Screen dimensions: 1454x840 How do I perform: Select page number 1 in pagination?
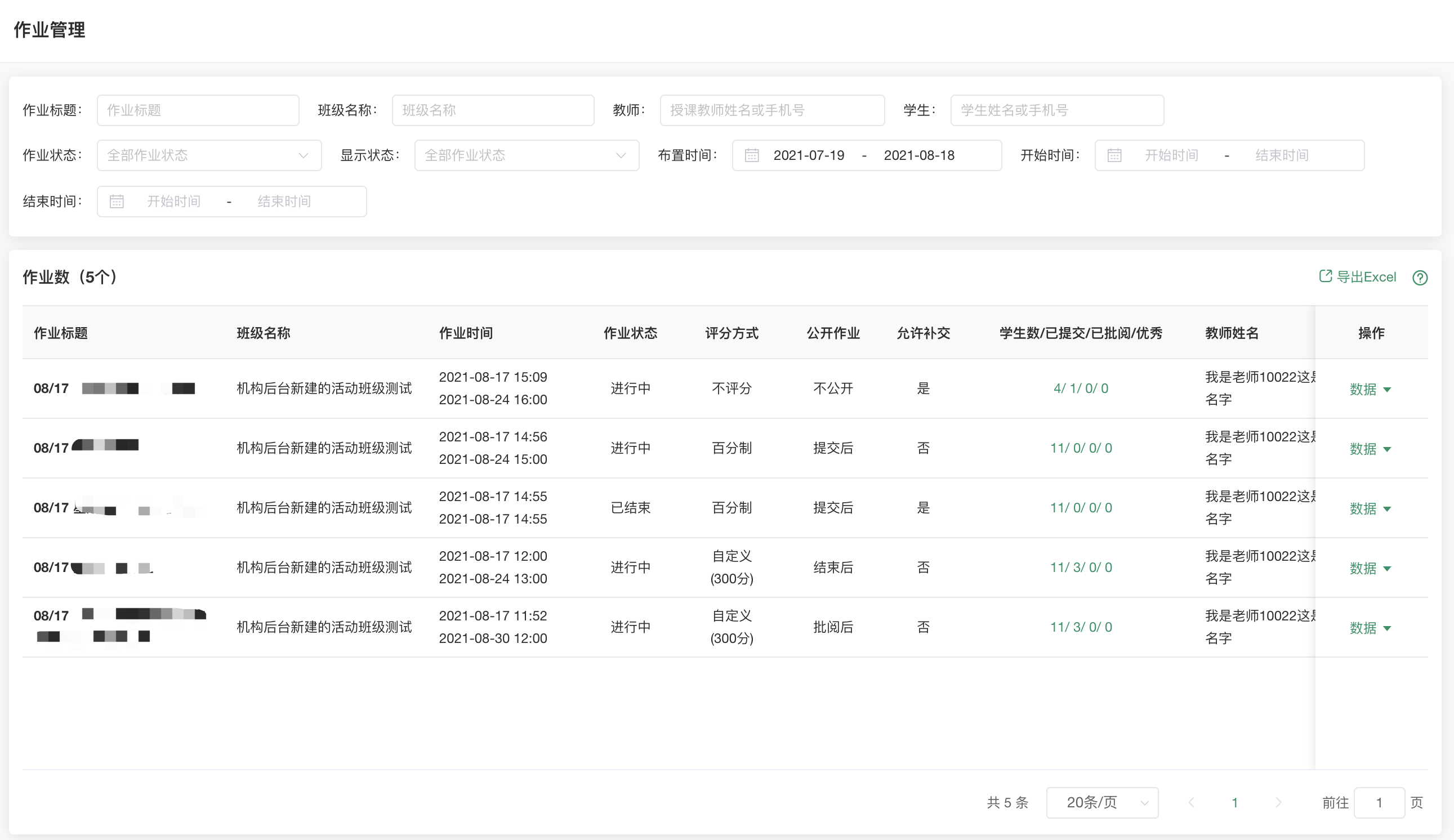pyautogui.click(x=1235, y=802)
